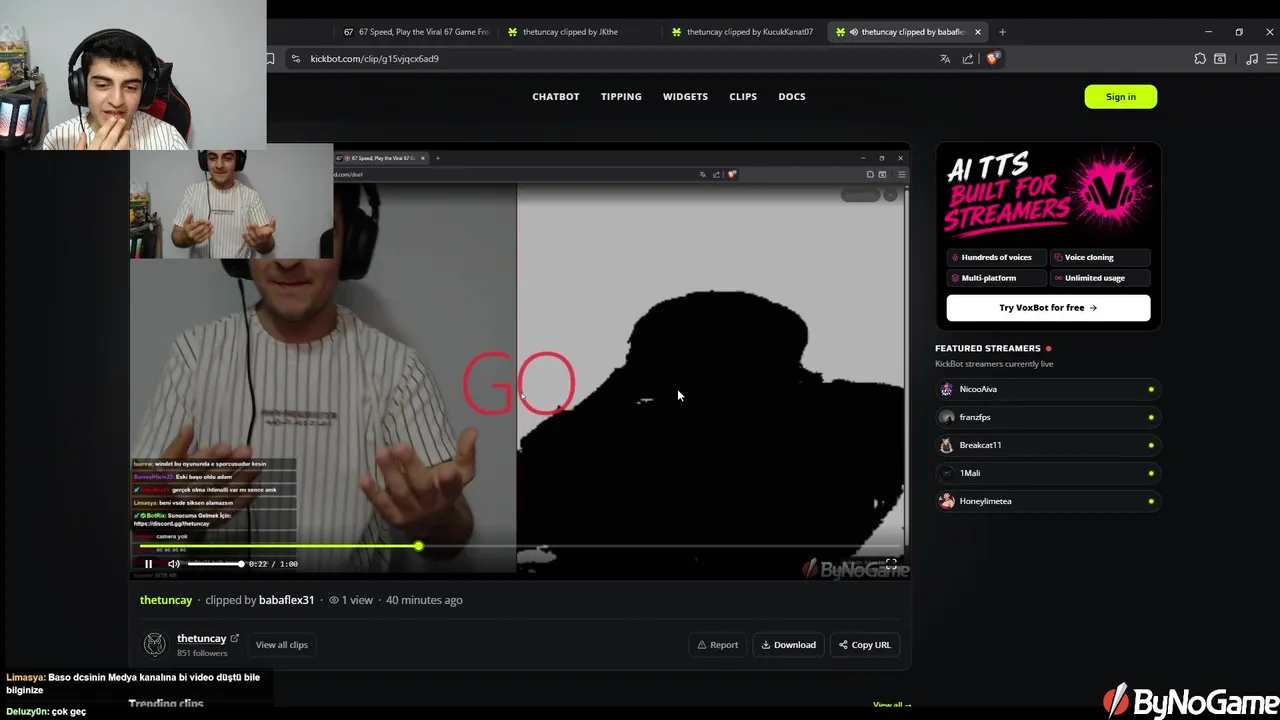
Task: Click the Voice cloning chip
Action: click(x=1099, y=258)
